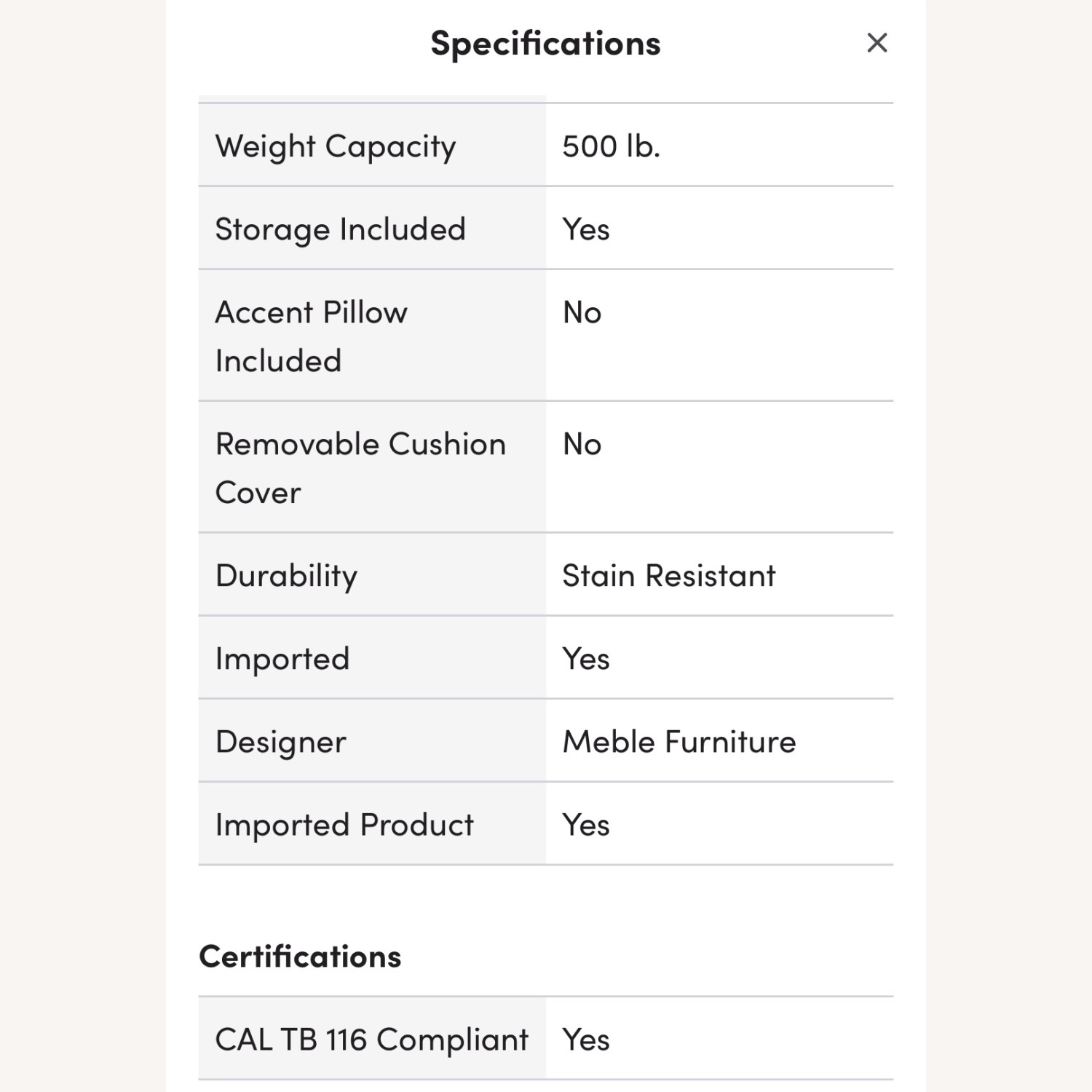Screen dimensions: 1092x1092
Task: Select the Removable Cushion Cover label
Action: point(360,467)
